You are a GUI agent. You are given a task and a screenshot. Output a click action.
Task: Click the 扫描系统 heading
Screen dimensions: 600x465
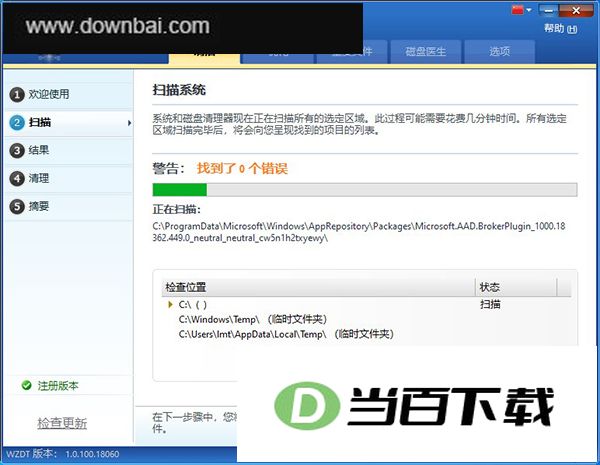click(x=179, y=90)
